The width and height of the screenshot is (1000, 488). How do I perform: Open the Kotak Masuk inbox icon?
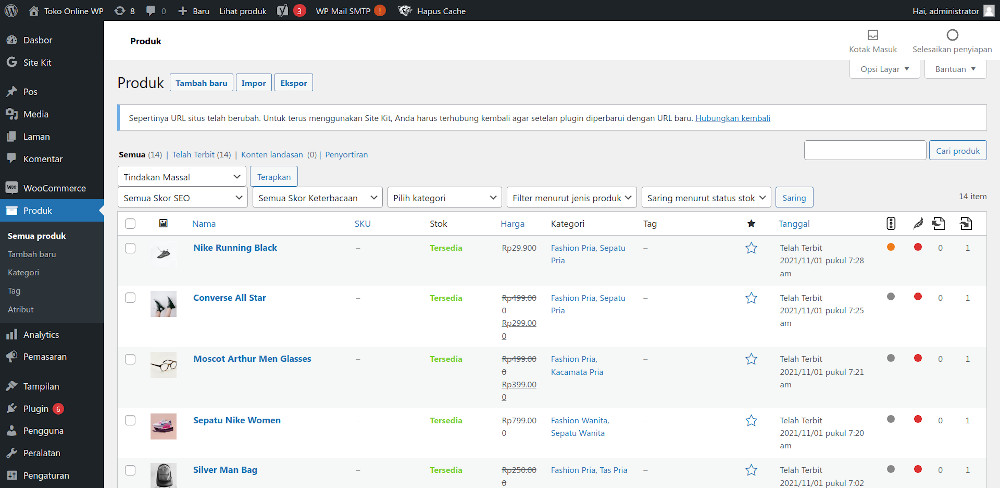pos(873,35)
